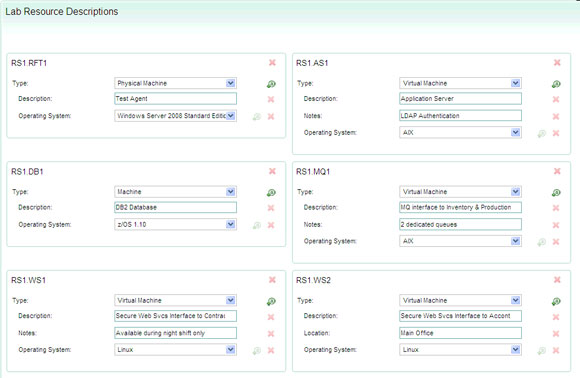580x378 pixels.
Task: Click green add-attribute icon beside RS1.AS1 Type
Action: pos(556,84)
